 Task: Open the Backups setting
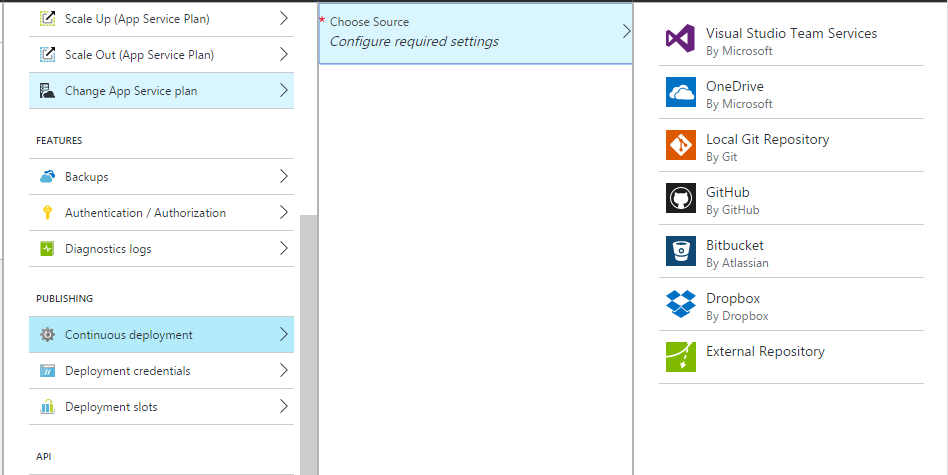click(x=161, y=176)
